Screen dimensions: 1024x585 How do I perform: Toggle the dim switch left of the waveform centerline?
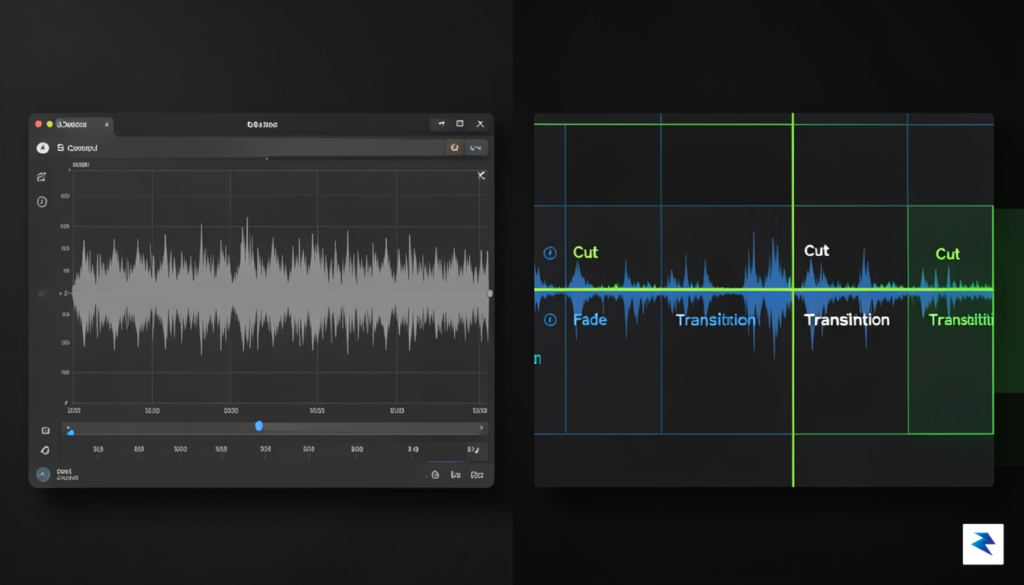tap(43, 293)
